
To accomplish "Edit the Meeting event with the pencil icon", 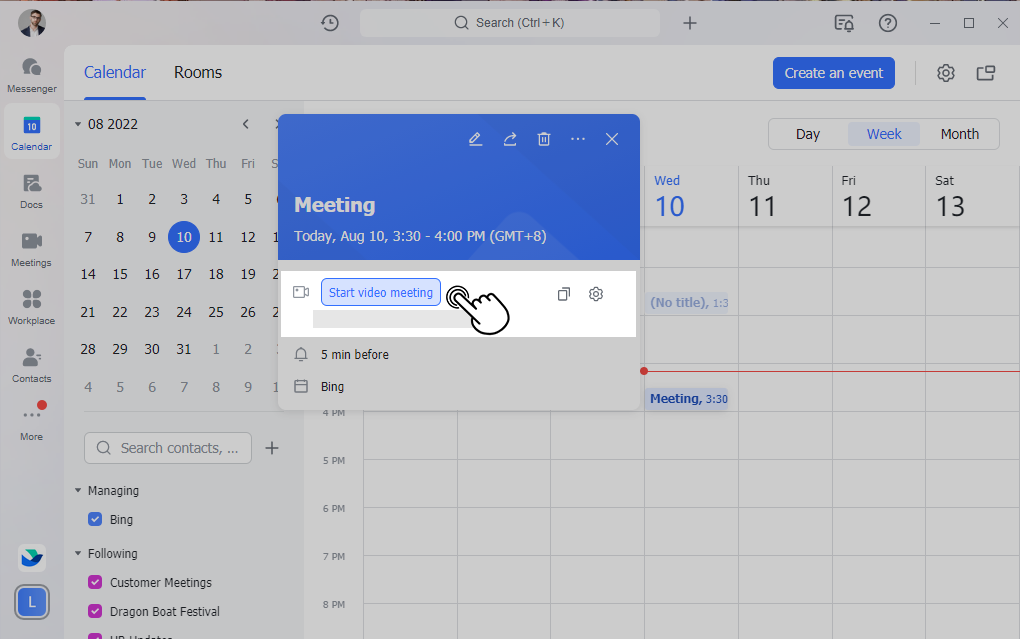I will pyautogui.click(x=475, y=139).
